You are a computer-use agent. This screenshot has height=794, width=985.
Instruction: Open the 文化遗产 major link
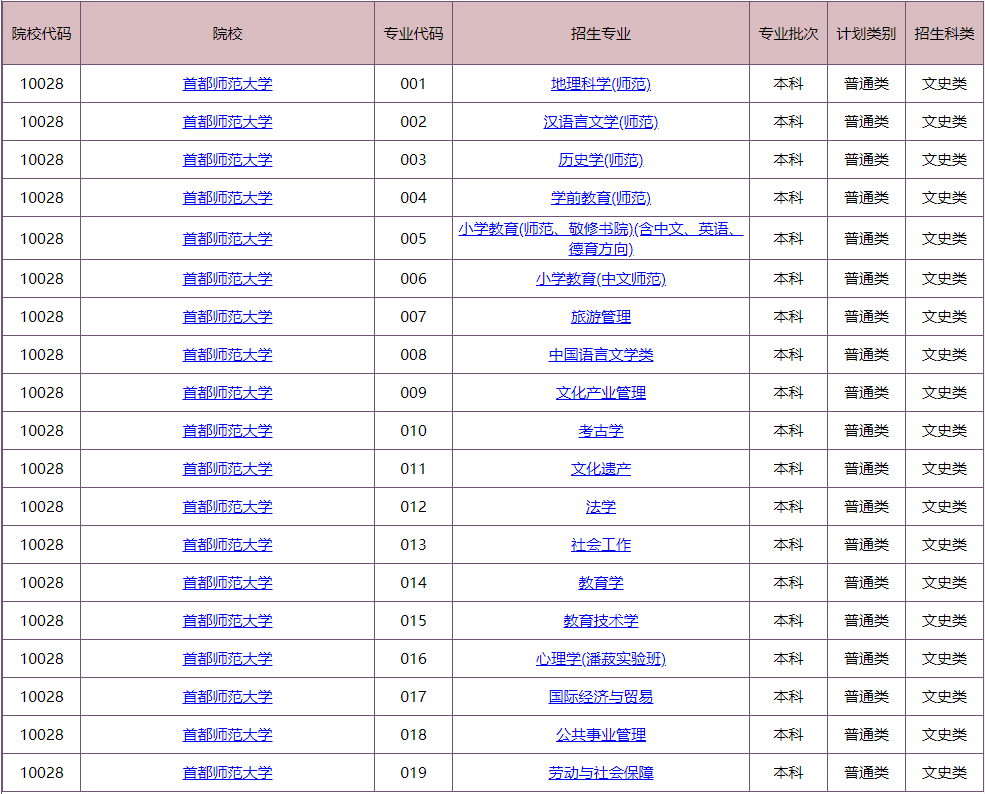pos(601,469)
